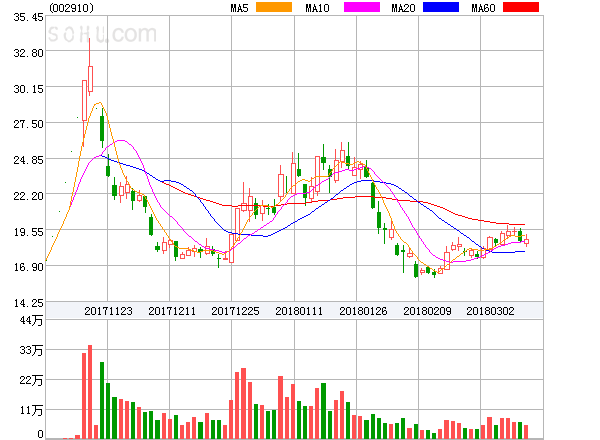Click the red MA60 legend swatch
The image size is (600, 440).
(x=521, y=7)
